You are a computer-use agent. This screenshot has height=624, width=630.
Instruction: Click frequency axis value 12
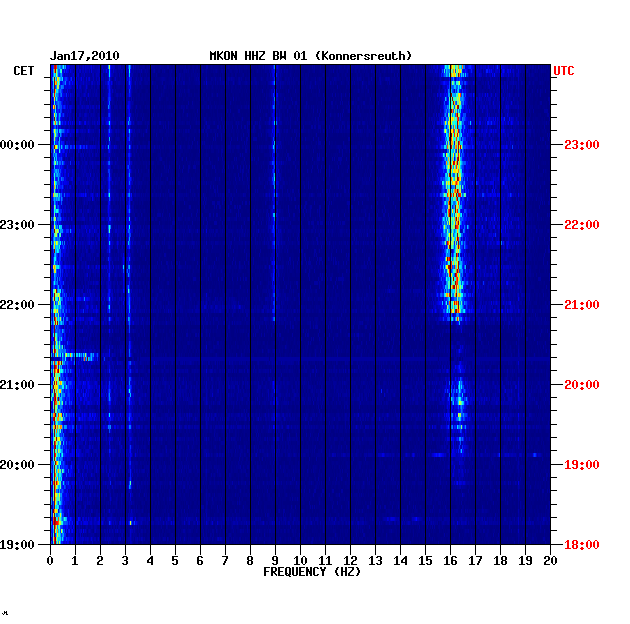pos(350,561)
